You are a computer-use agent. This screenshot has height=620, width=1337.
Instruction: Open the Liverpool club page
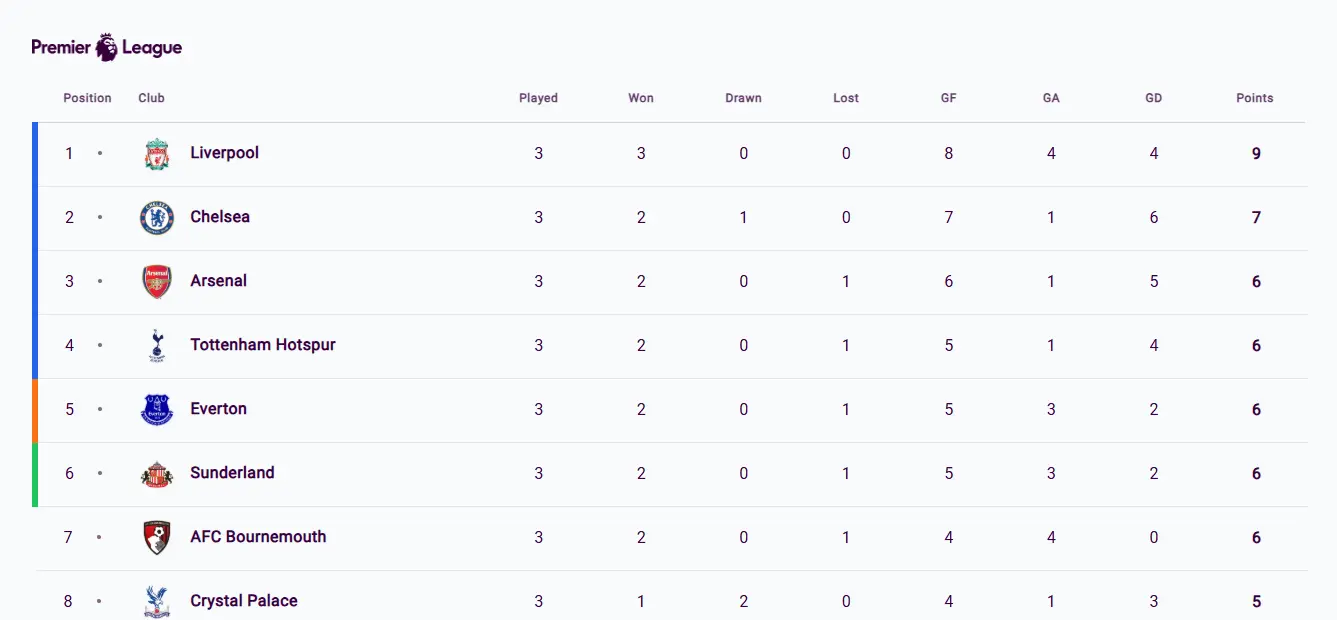pos(224,153)
